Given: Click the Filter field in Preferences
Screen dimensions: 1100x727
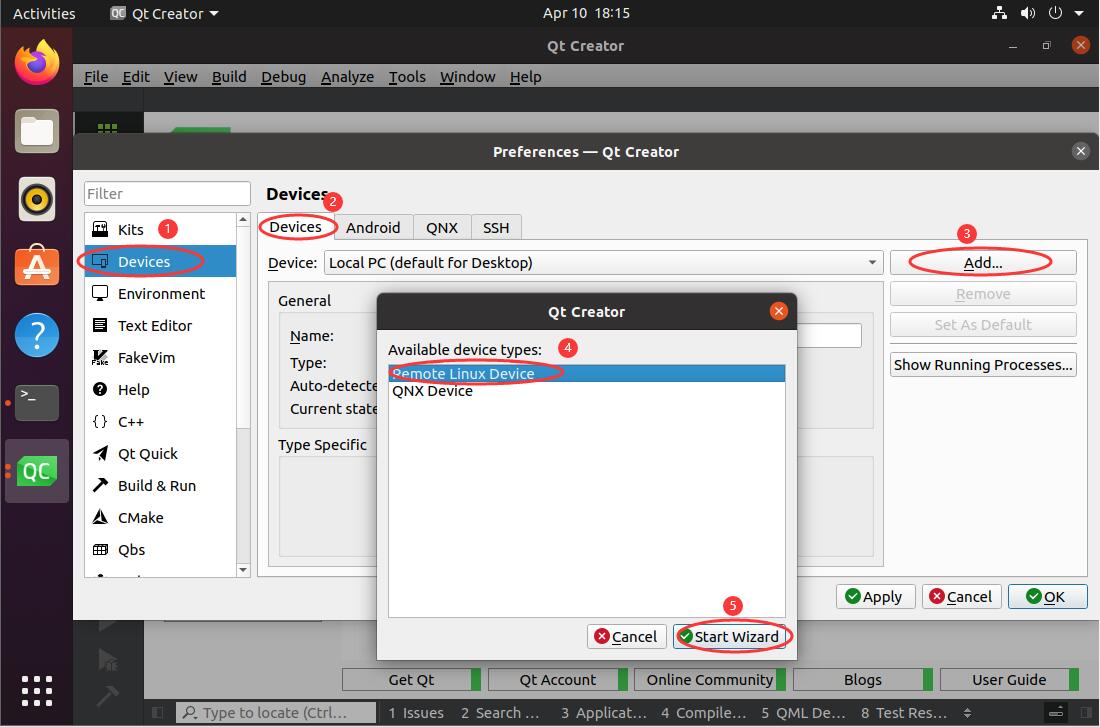Looking at the screenshot, I should 167,194.
